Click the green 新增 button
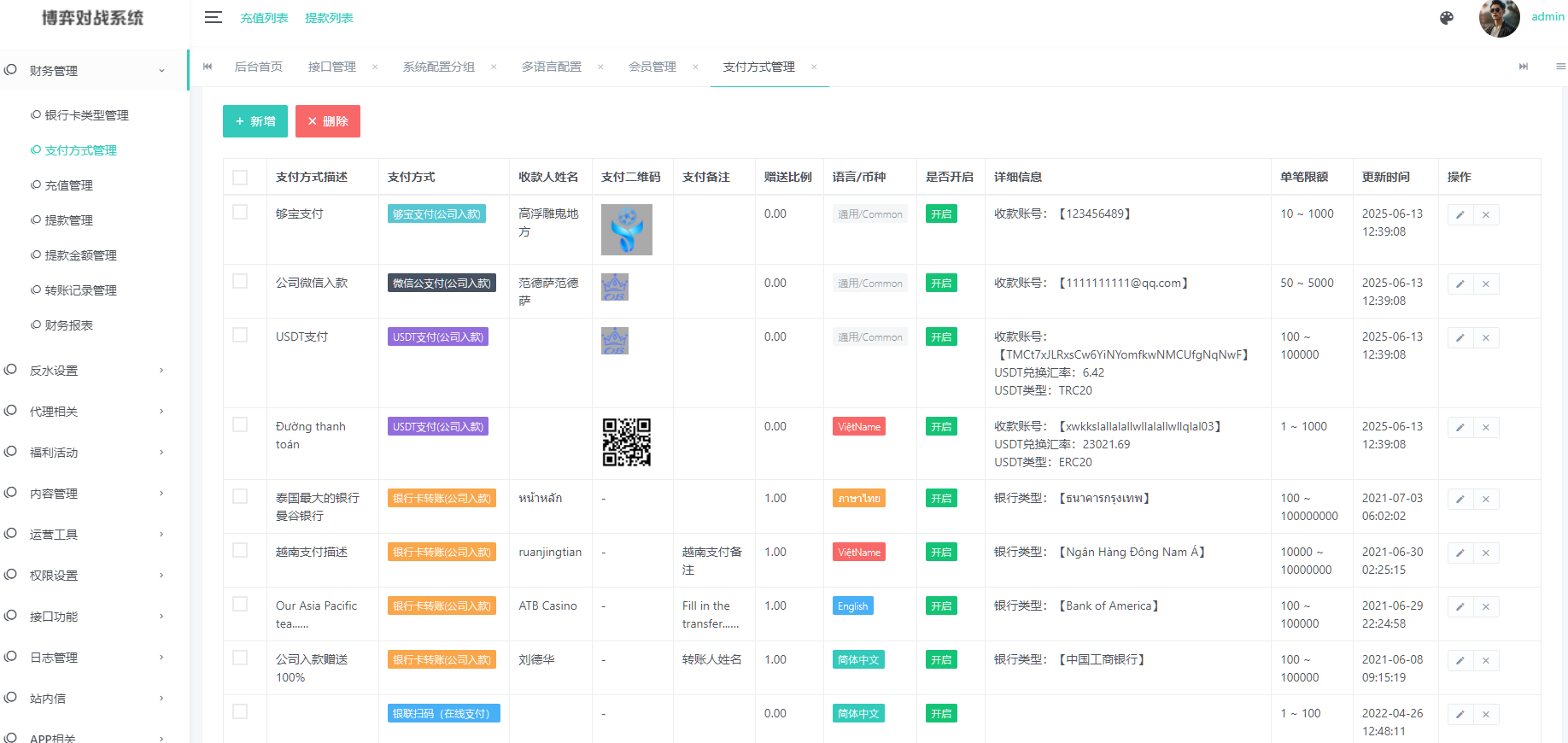 [255, 121]
